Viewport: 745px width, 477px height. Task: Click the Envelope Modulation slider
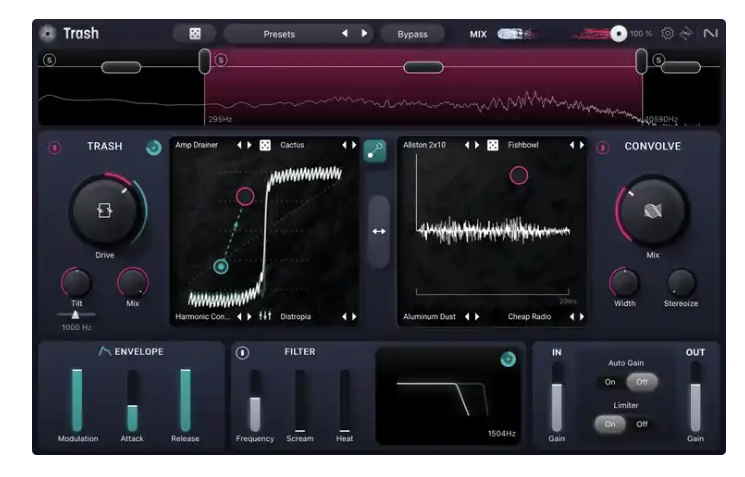[77, 400]
